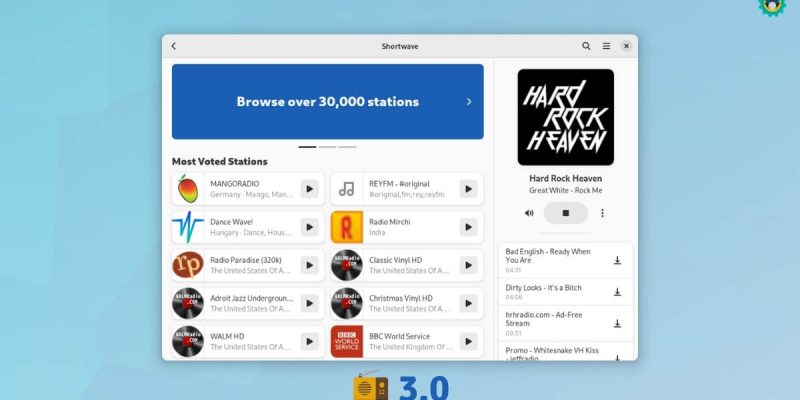Select Radio Mirchi station name text

(390, 222)
